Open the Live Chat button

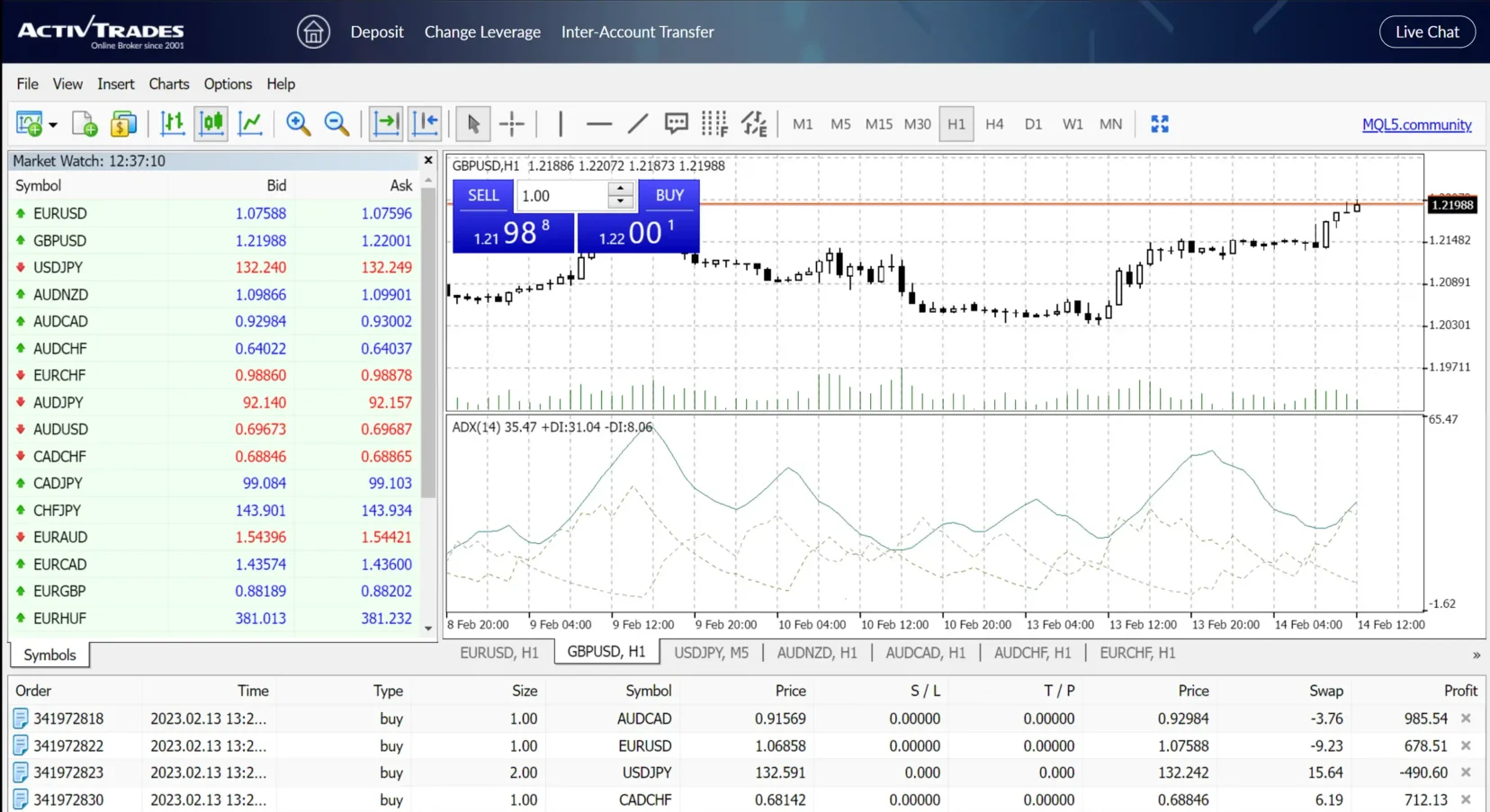click(1427, 31)
